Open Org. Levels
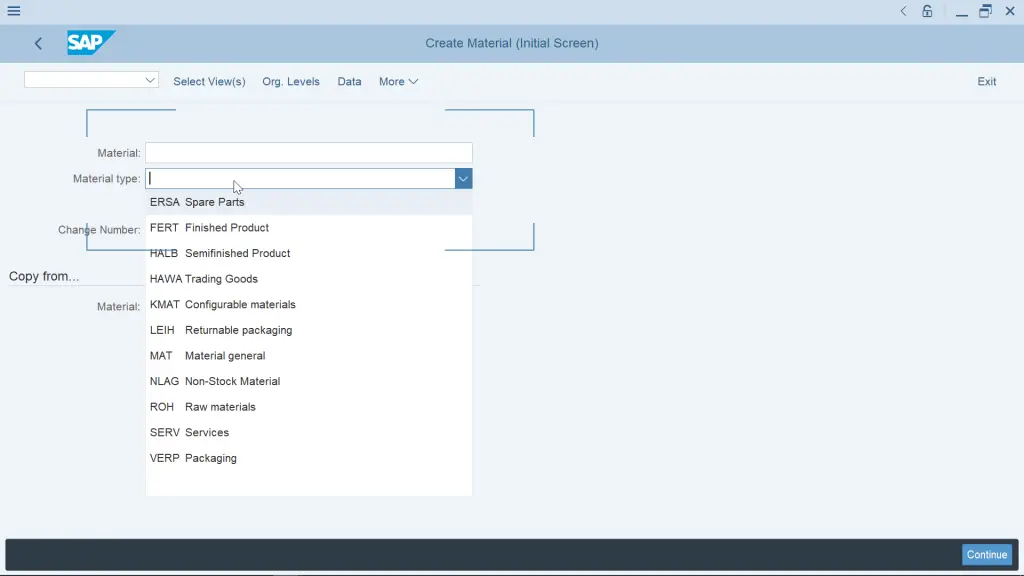The width and height of the screenshot is (1024, 576). (x=291, y=81)
